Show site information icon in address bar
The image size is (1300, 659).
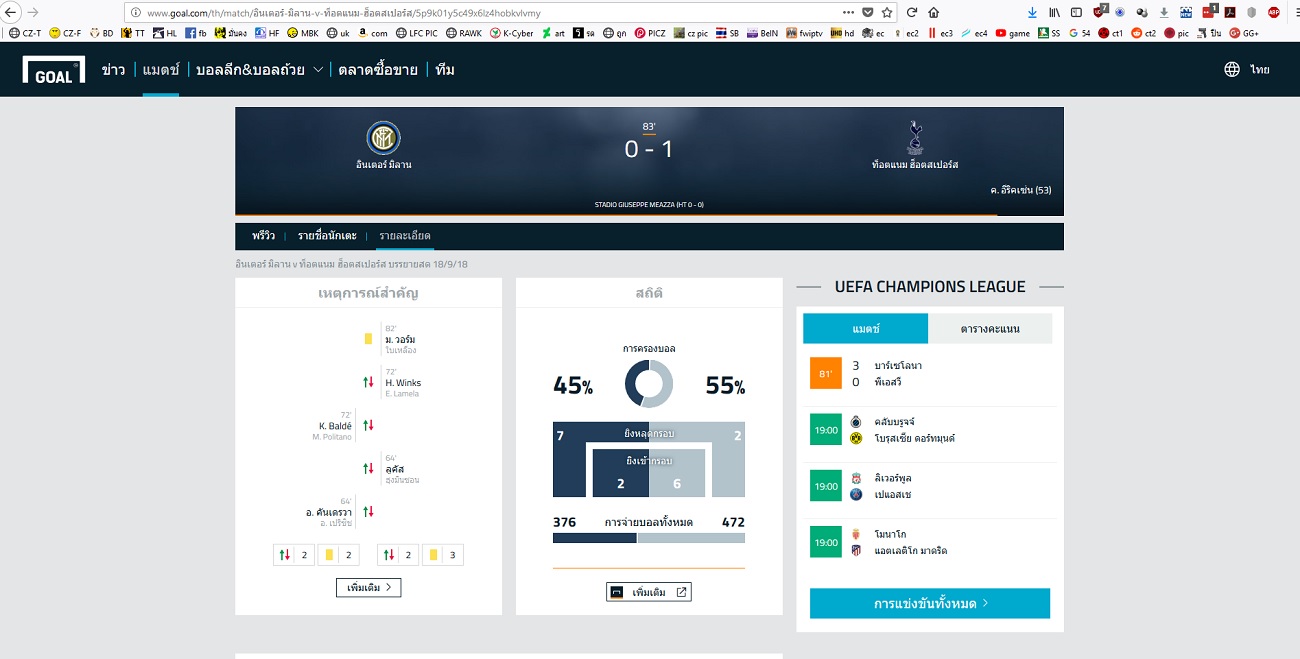tap(136, 12)
